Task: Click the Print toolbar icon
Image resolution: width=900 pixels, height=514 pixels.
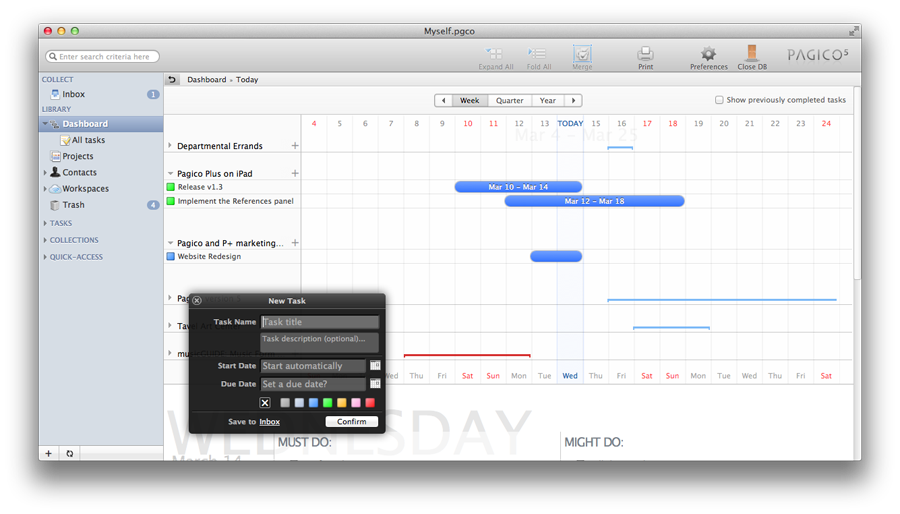Action: click(645, 54)
